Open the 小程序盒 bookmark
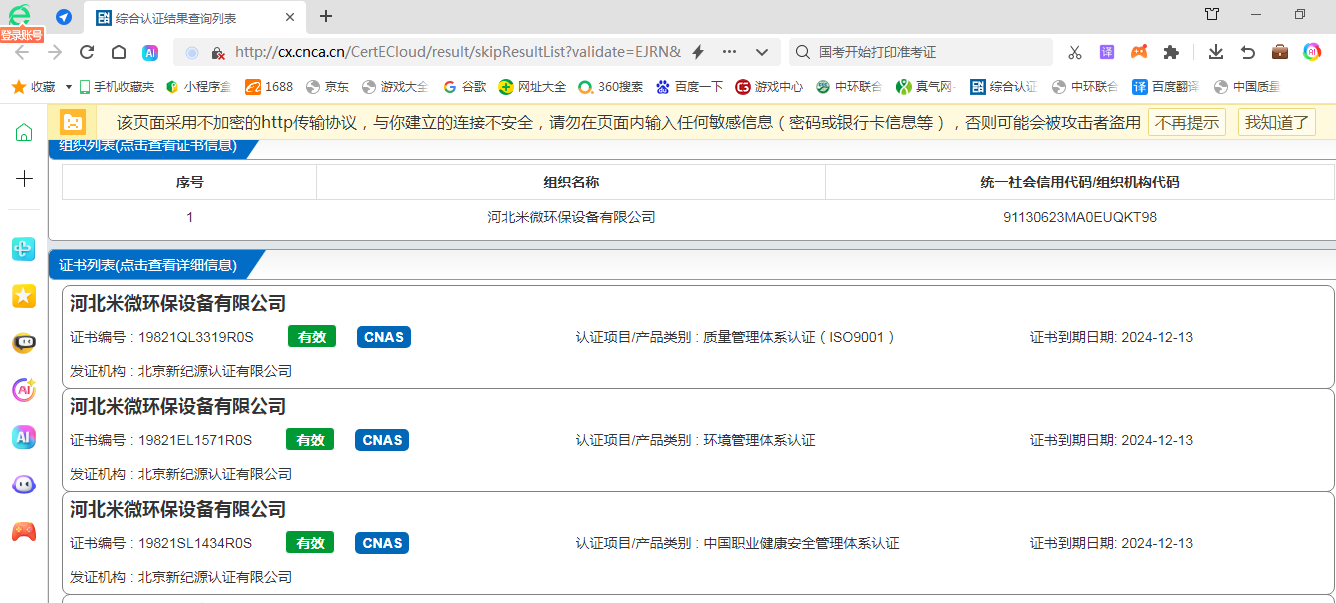Viewport: 1336px width, 603px height. click(198, 87)
